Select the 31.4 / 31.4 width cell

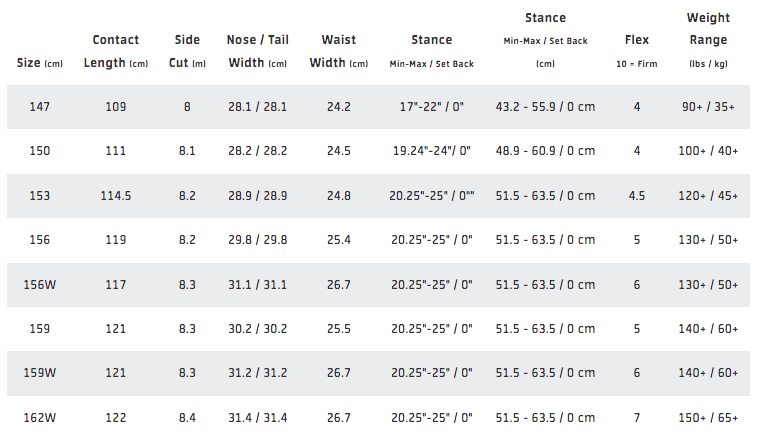(258, 417)
